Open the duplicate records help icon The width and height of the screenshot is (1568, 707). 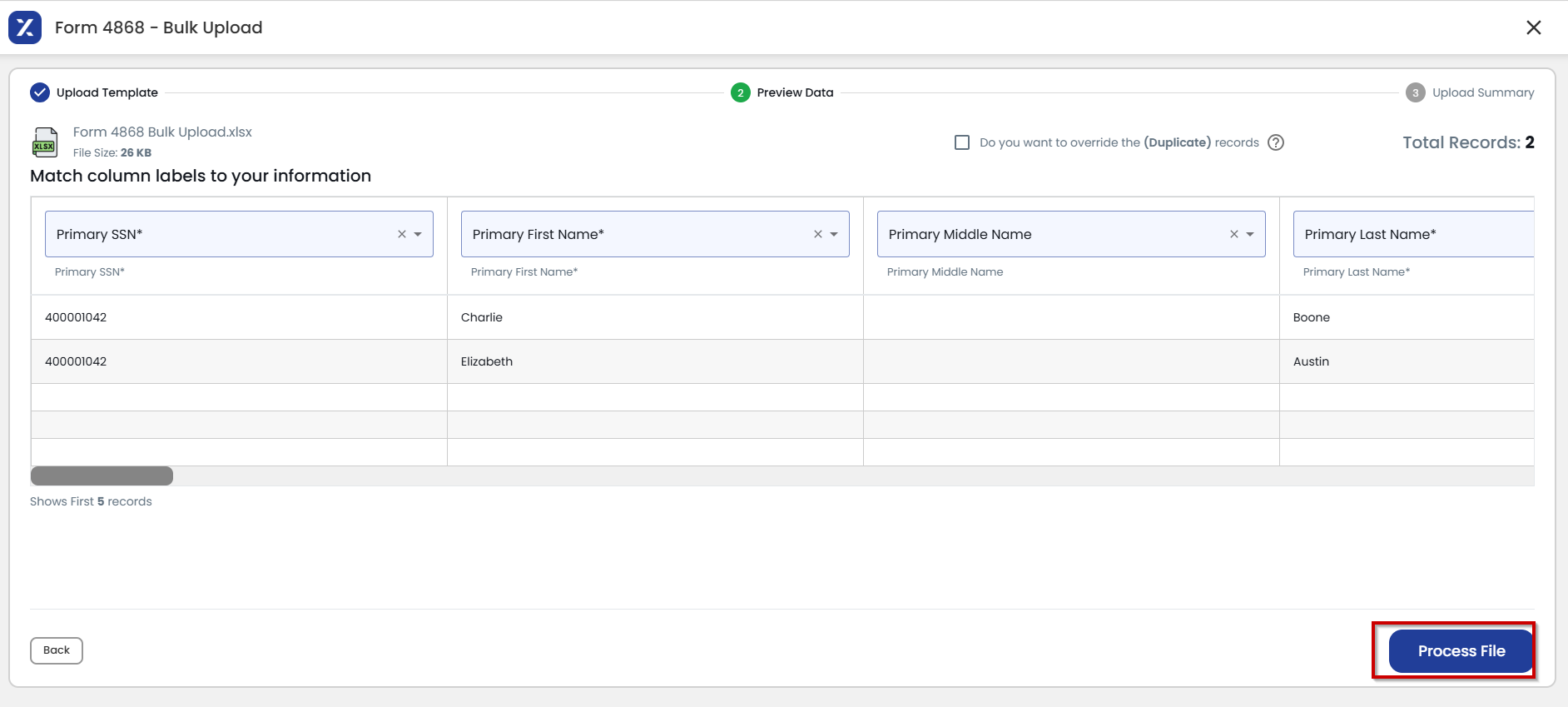coord(1276,142)
